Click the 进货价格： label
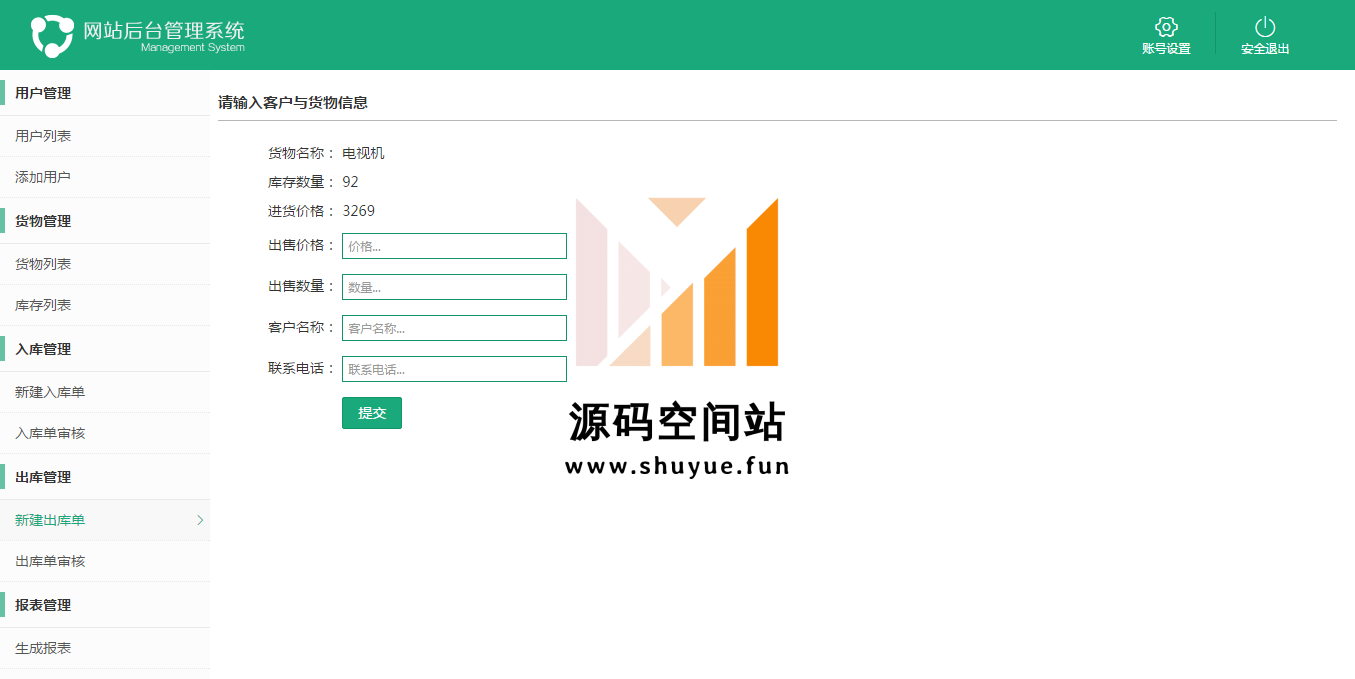 [x=302, y=211]
